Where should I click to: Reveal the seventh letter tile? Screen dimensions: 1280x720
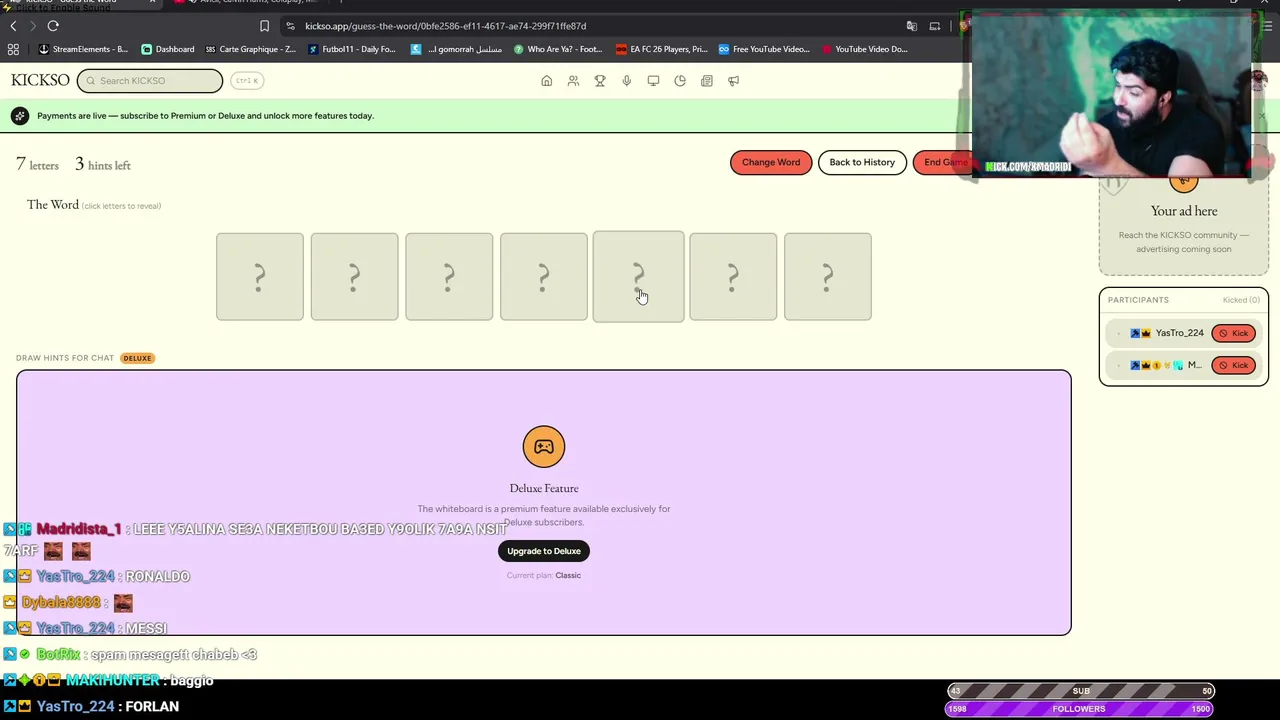click(x=828, y=277)
